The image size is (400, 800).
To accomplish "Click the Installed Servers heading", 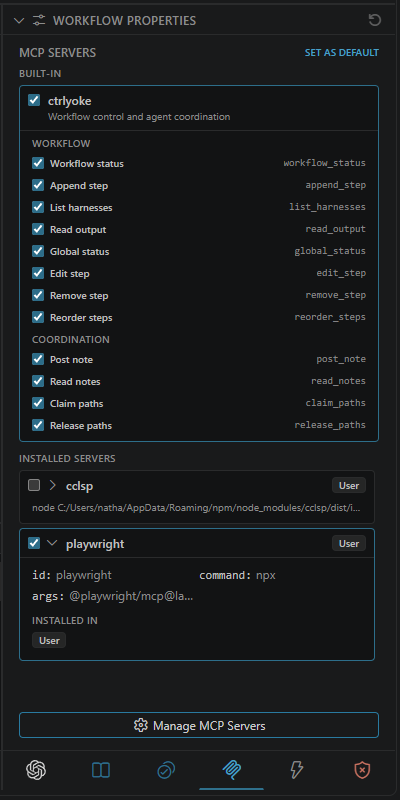I will point(67,458).
